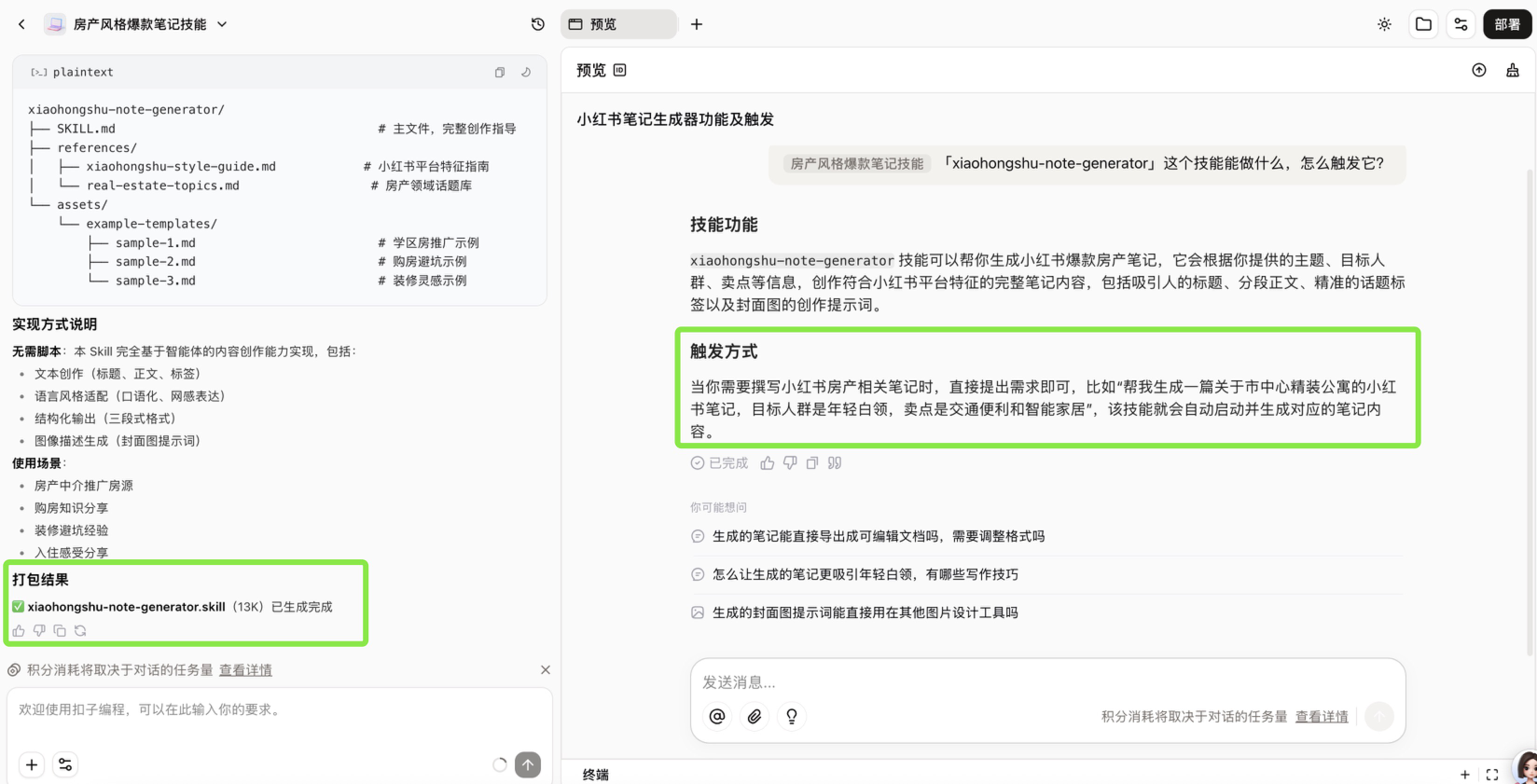Send the message in left input box
1537x784 pixels.
[528, 765]
